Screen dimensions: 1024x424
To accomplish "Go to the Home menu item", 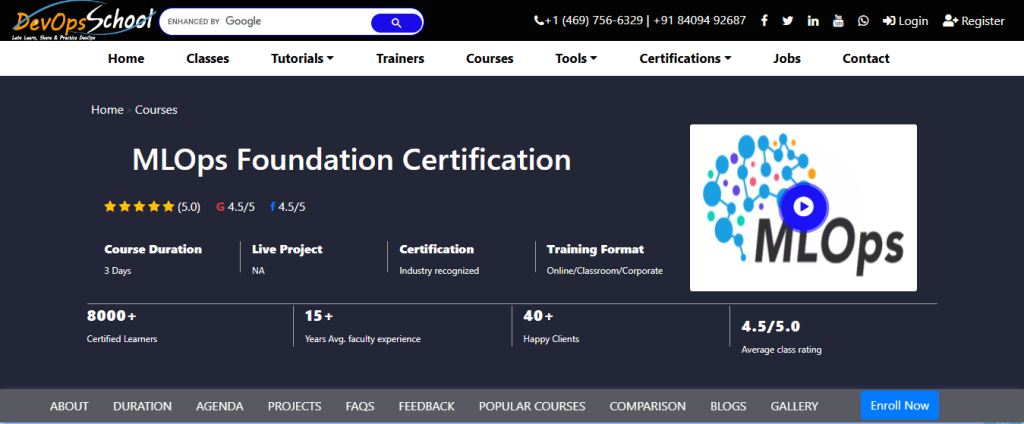I will tap(126, 58).
